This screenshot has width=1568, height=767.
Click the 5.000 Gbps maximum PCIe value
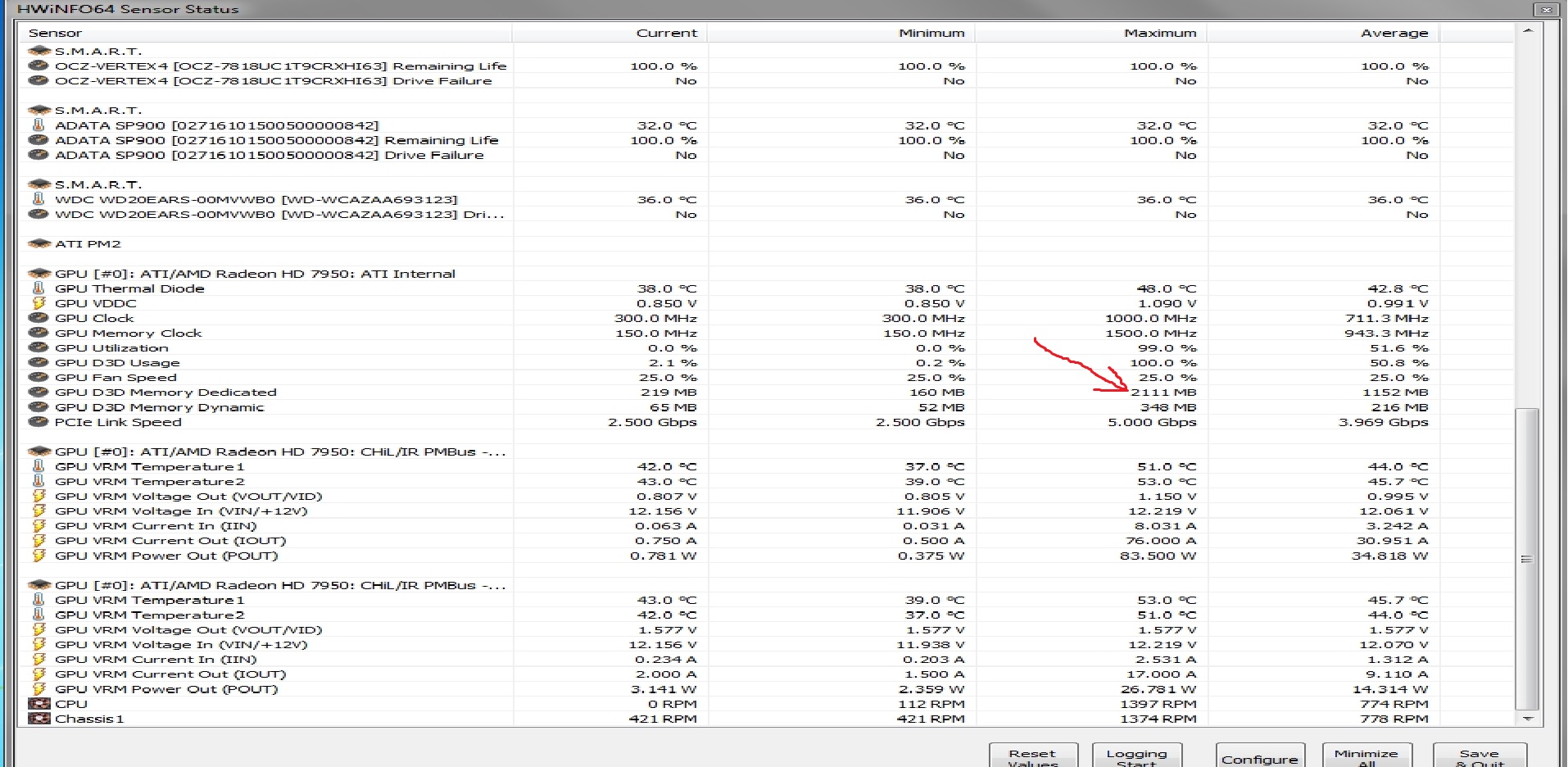(1152, 422)
